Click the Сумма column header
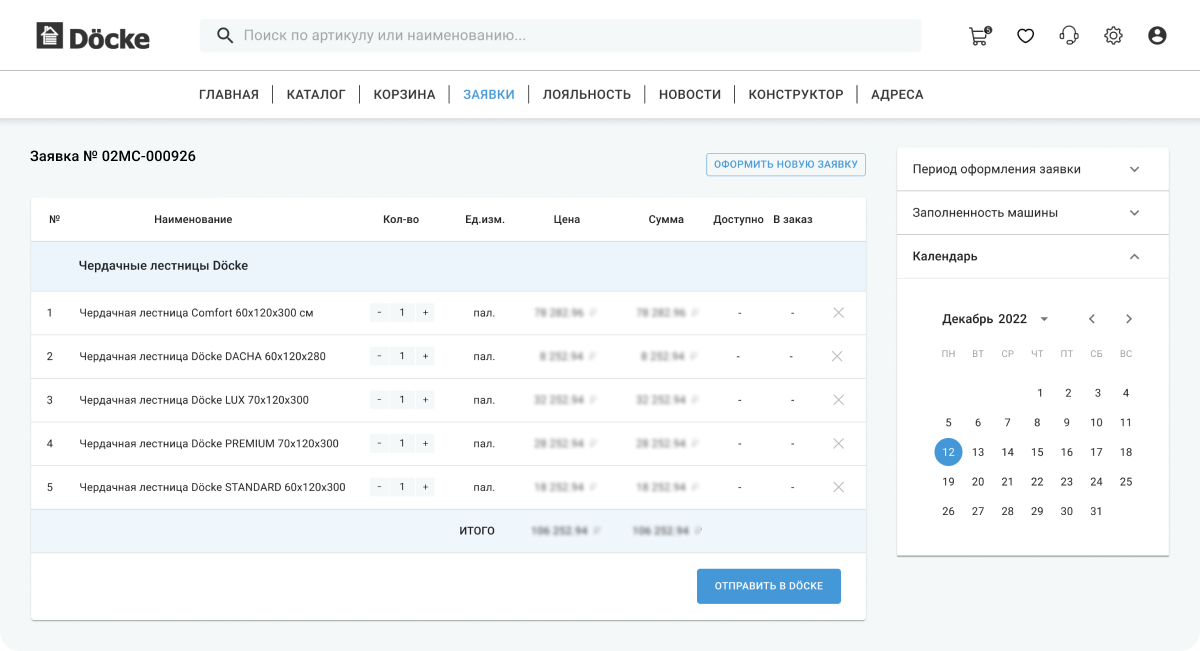1200x651 pixels. point(666,220)
